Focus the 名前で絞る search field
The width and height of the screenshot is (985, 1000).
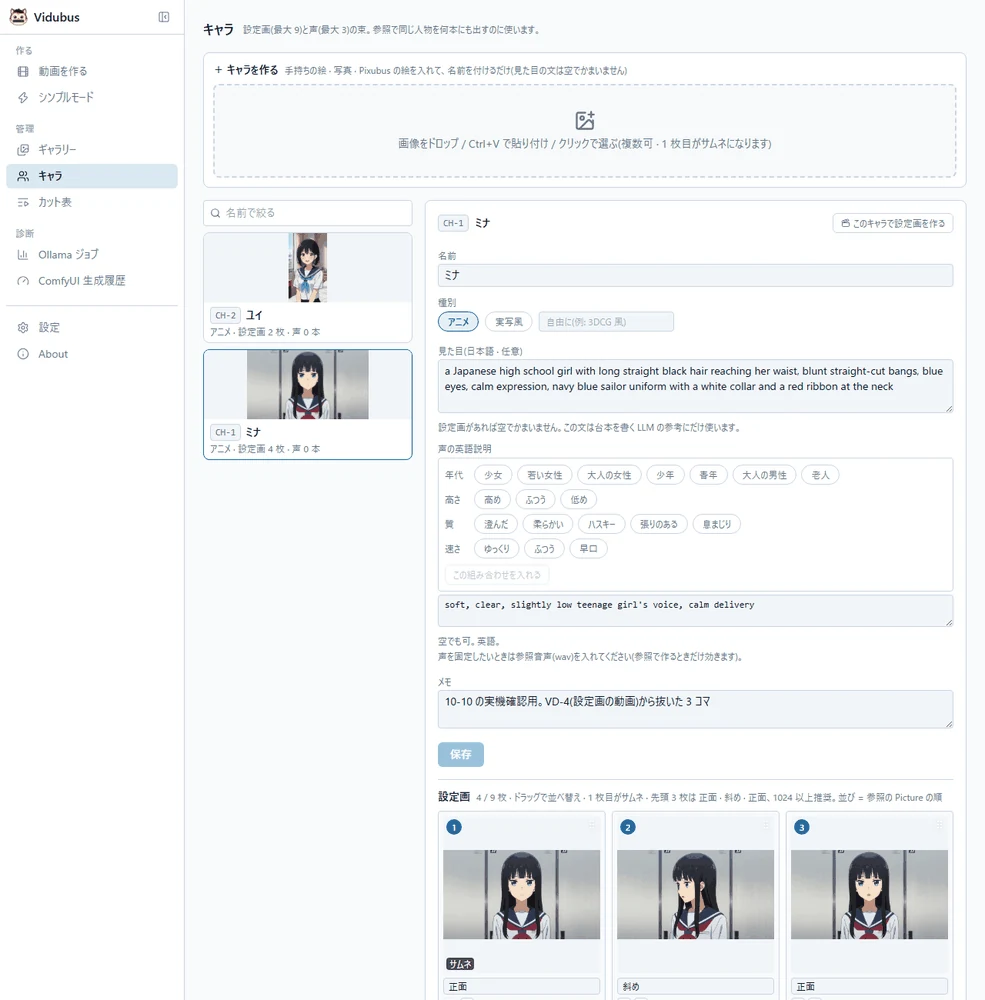pyautogui.click(x=307, y=213)
